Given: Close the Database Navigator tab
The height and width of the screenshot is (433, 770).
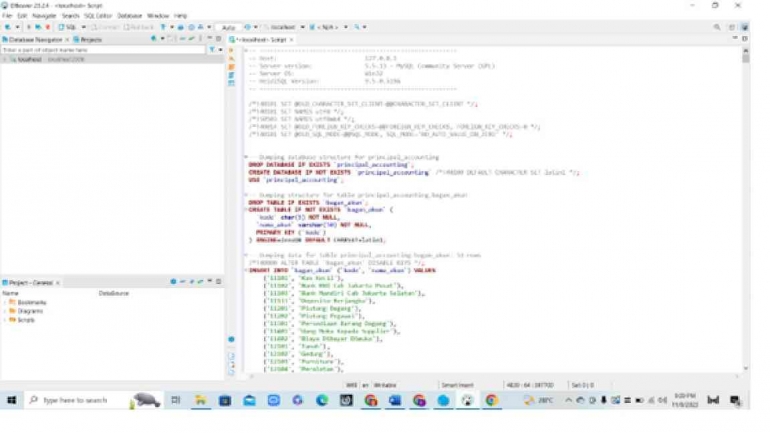Looking at the screenshot, I should point(67,39).
